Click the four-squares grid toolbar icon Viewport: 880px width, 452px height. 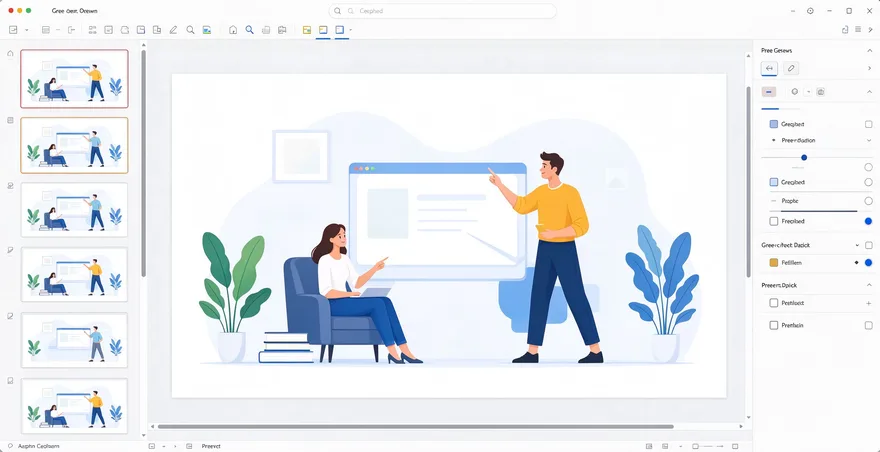tap(93, 30)
